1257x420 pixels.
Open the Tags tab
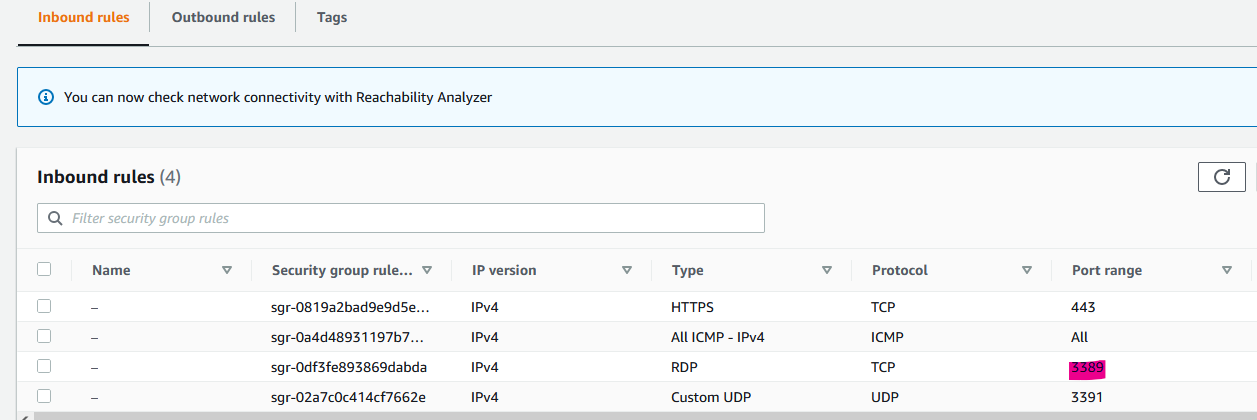coord(332,17)
